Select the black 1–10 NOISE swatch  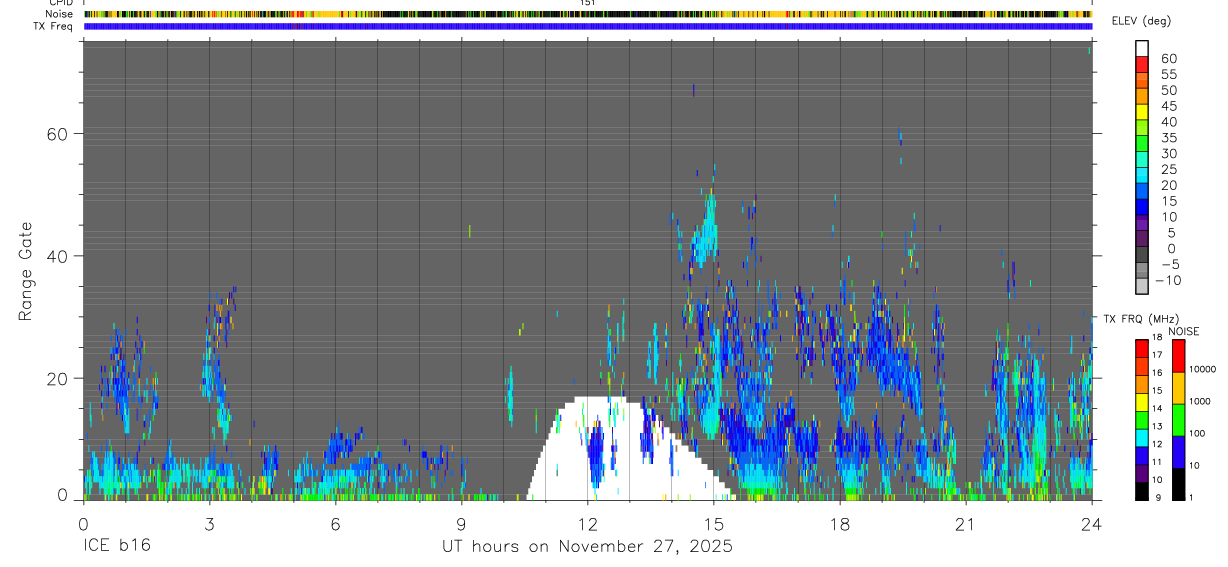[1179, 484]
